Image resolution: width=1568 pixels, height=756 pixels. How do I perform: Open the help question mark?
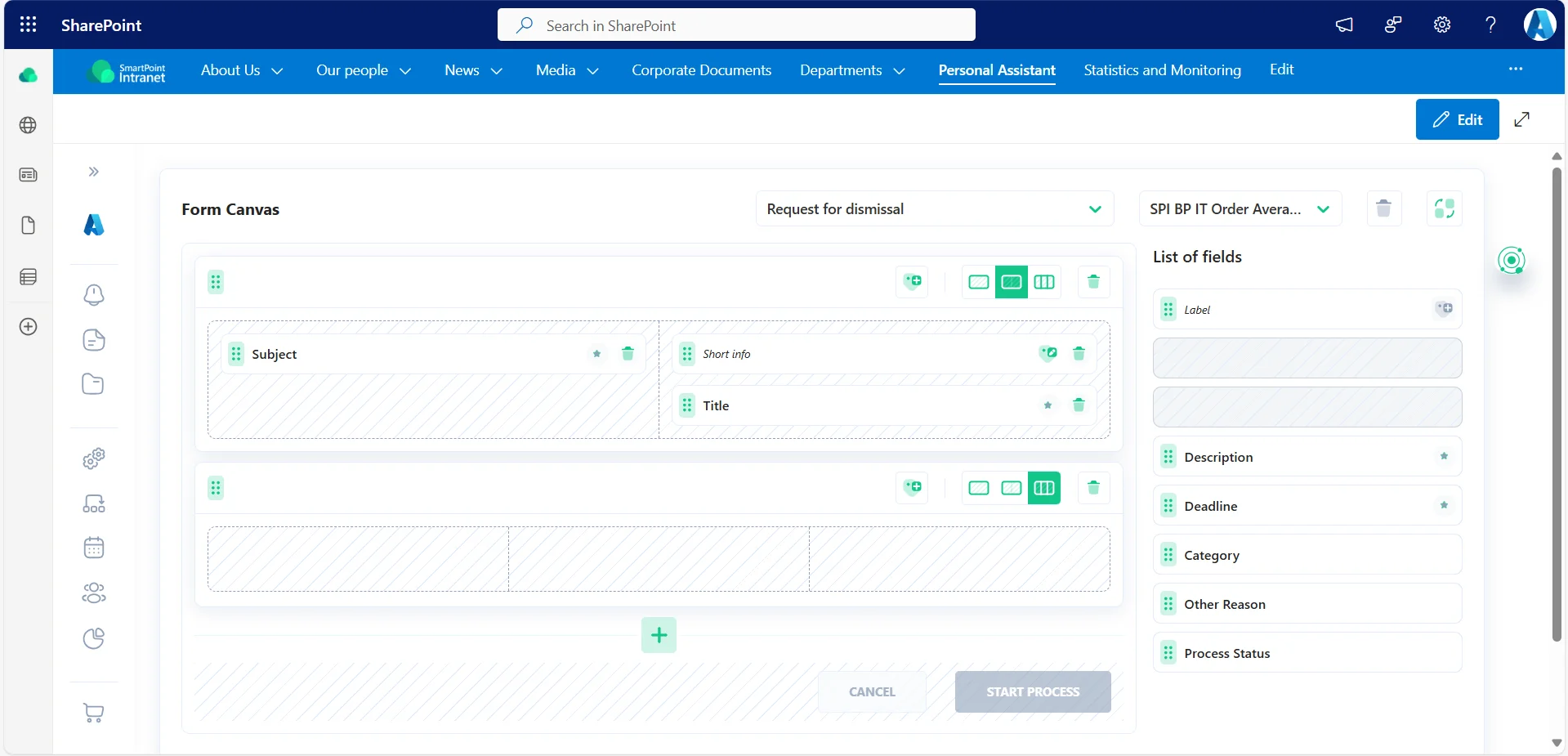[1490, 25]
